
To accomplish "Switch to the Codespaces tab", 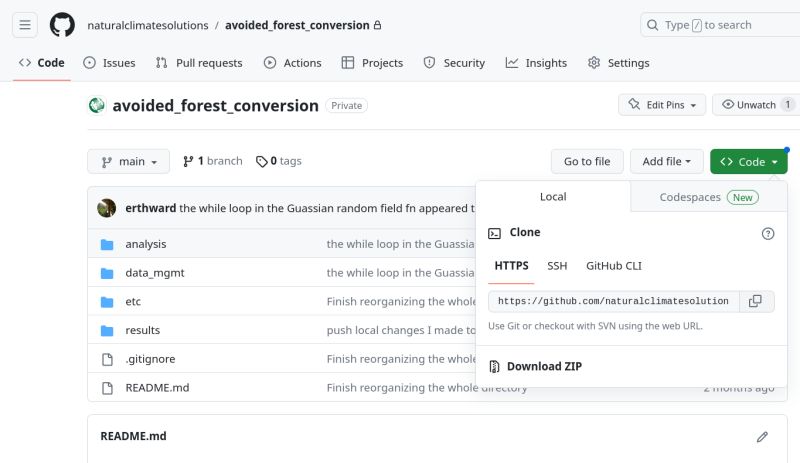I will tap(708, 197).
